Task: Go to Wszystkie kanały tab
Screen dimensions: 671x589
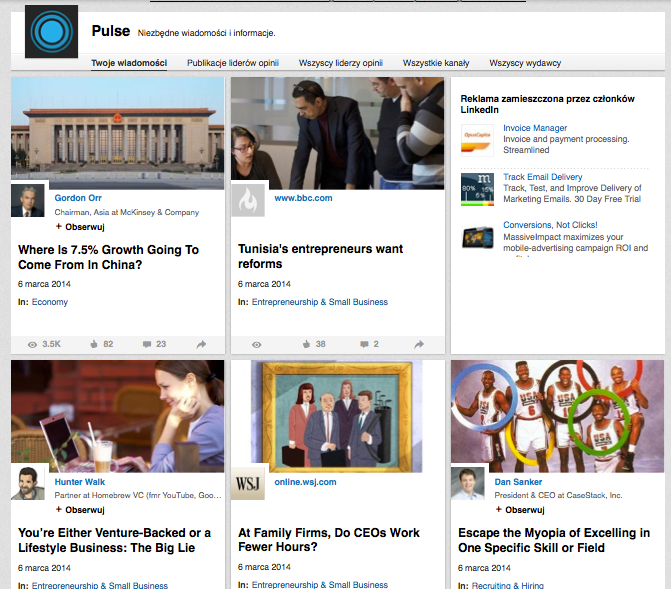Action: tap(436, 63)
